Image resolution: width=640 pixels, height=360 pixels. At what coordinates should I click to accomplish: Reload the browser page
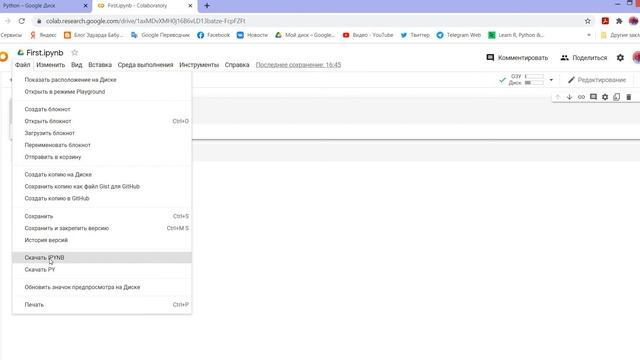[22, 21]
